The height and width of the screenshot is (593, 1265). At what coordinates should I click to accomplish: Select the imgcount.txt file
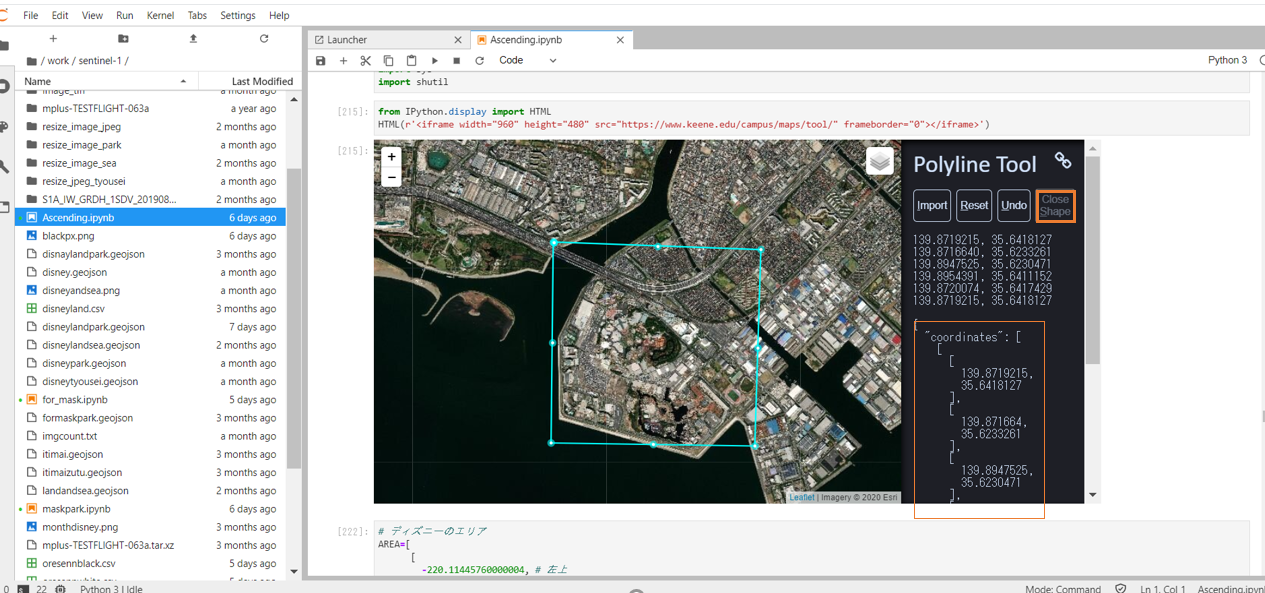[150, 436]
